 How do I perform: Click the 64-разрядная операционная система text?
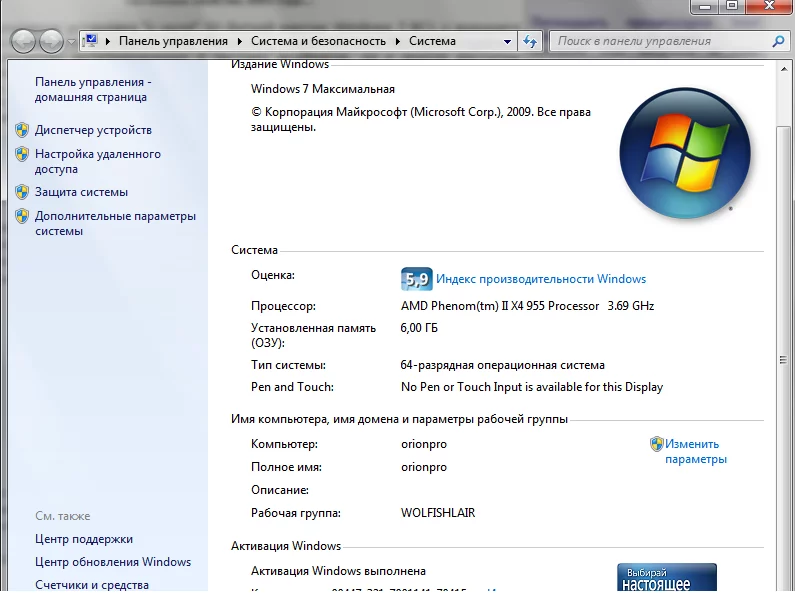(502, 365)
